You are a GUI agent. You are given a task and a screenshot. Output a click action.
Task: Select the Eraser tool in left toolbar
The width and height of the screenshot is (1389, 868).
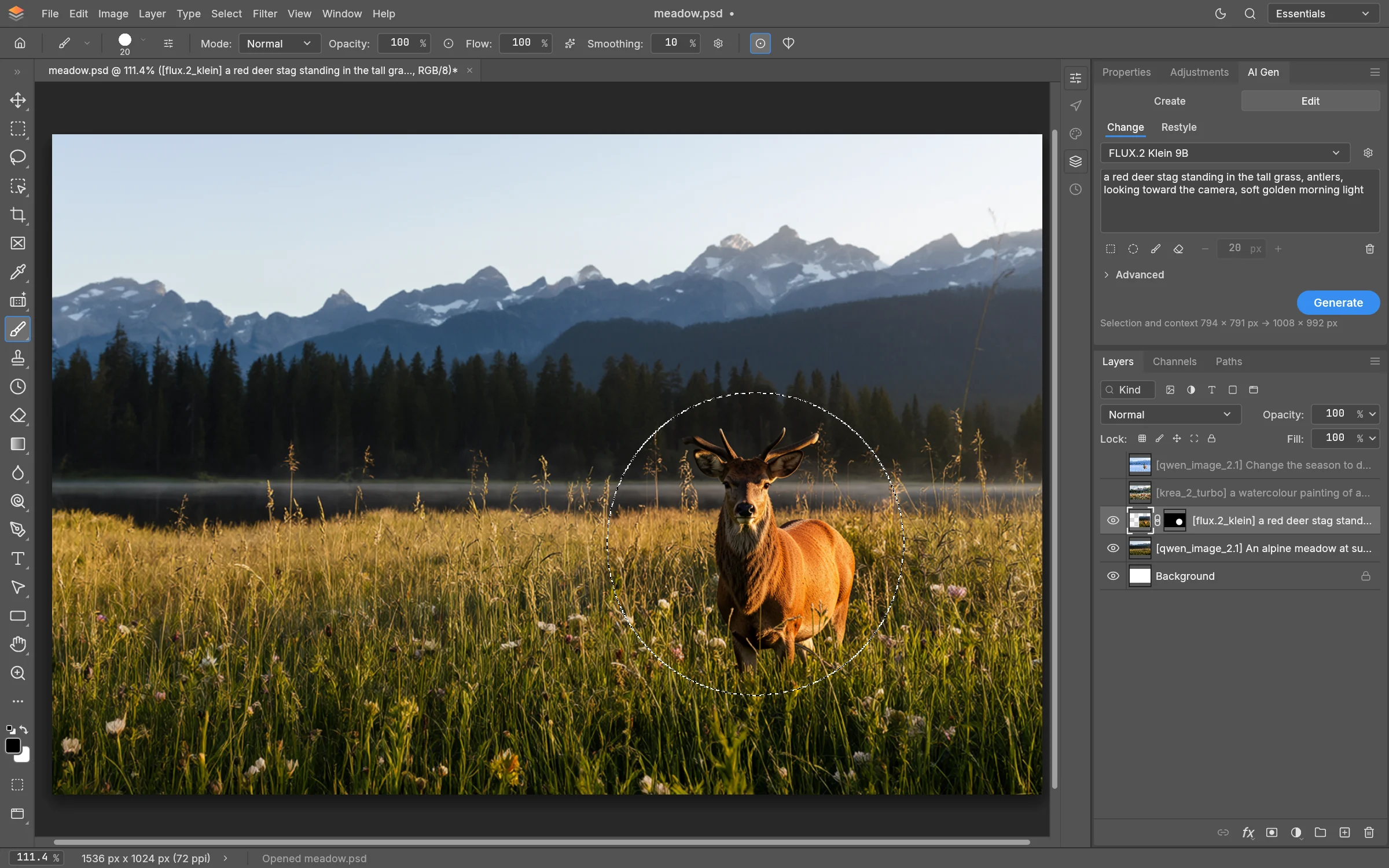(x=18, y=415)
